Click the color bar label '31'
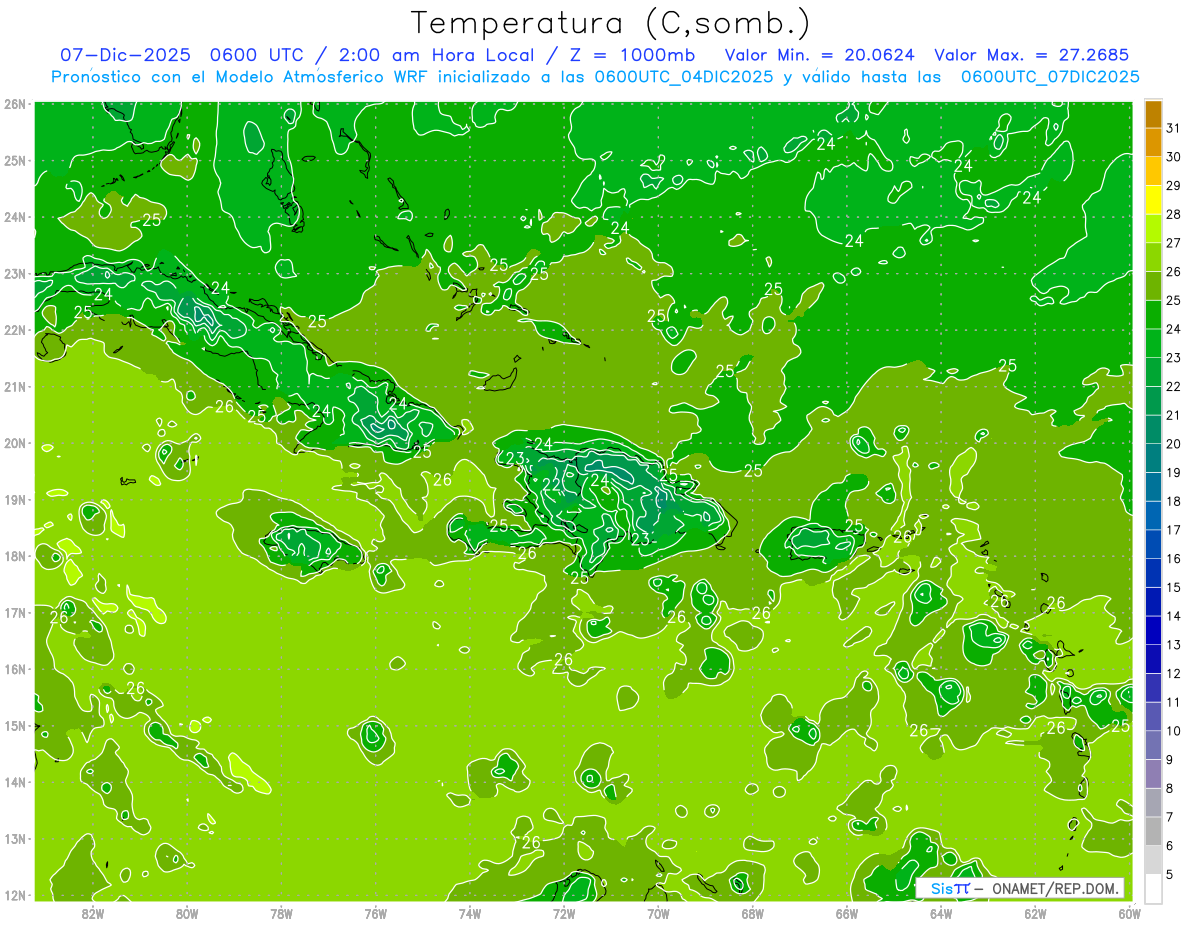The image size is (1200, 927). pos(1173,129)
